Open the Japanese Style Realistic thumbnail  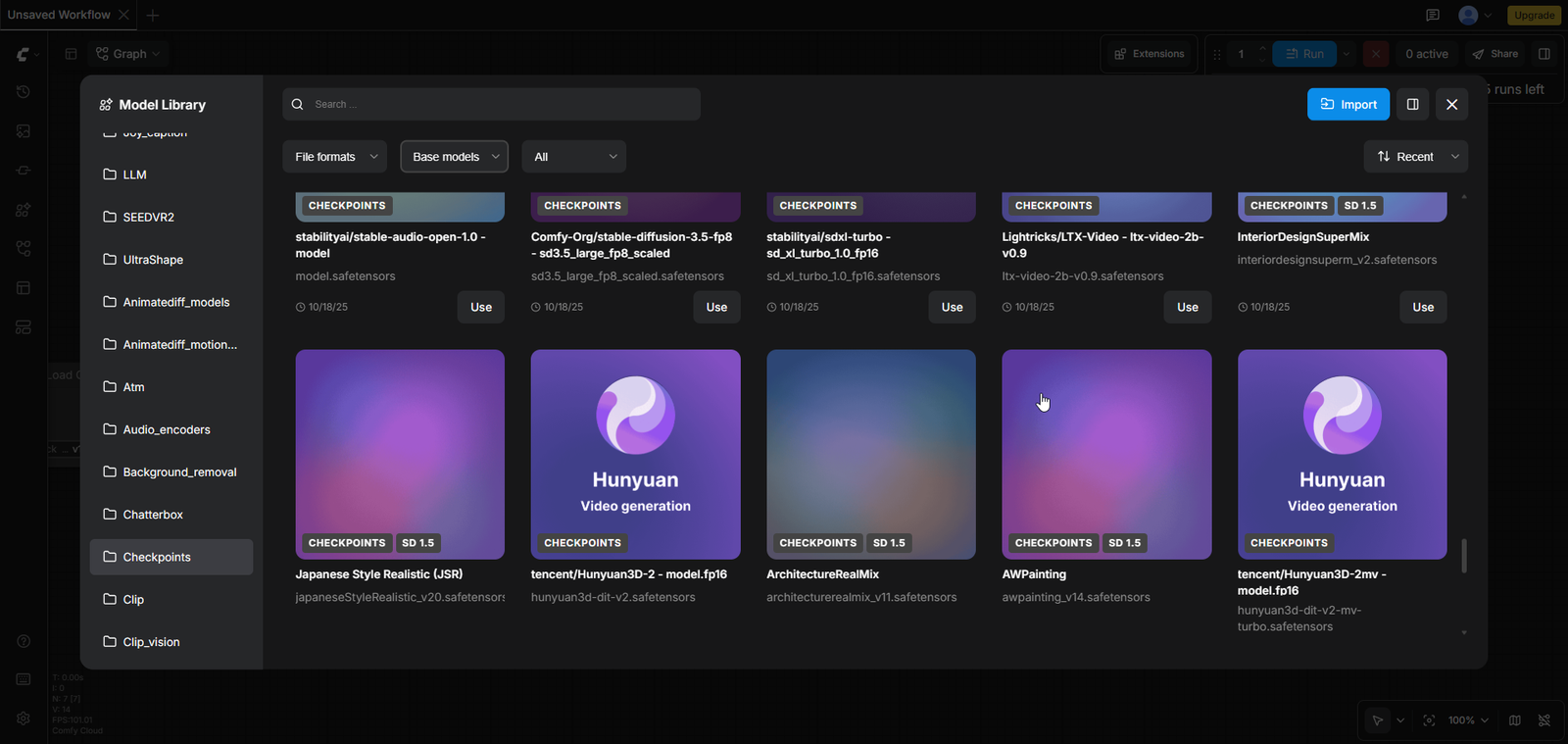(400, 455)
